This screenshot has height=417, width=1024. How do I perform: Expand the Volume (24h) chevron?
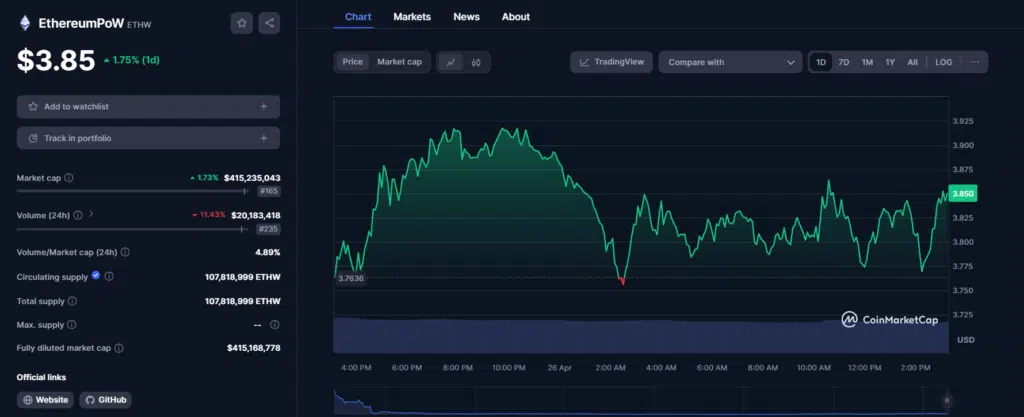click(91, 214)
